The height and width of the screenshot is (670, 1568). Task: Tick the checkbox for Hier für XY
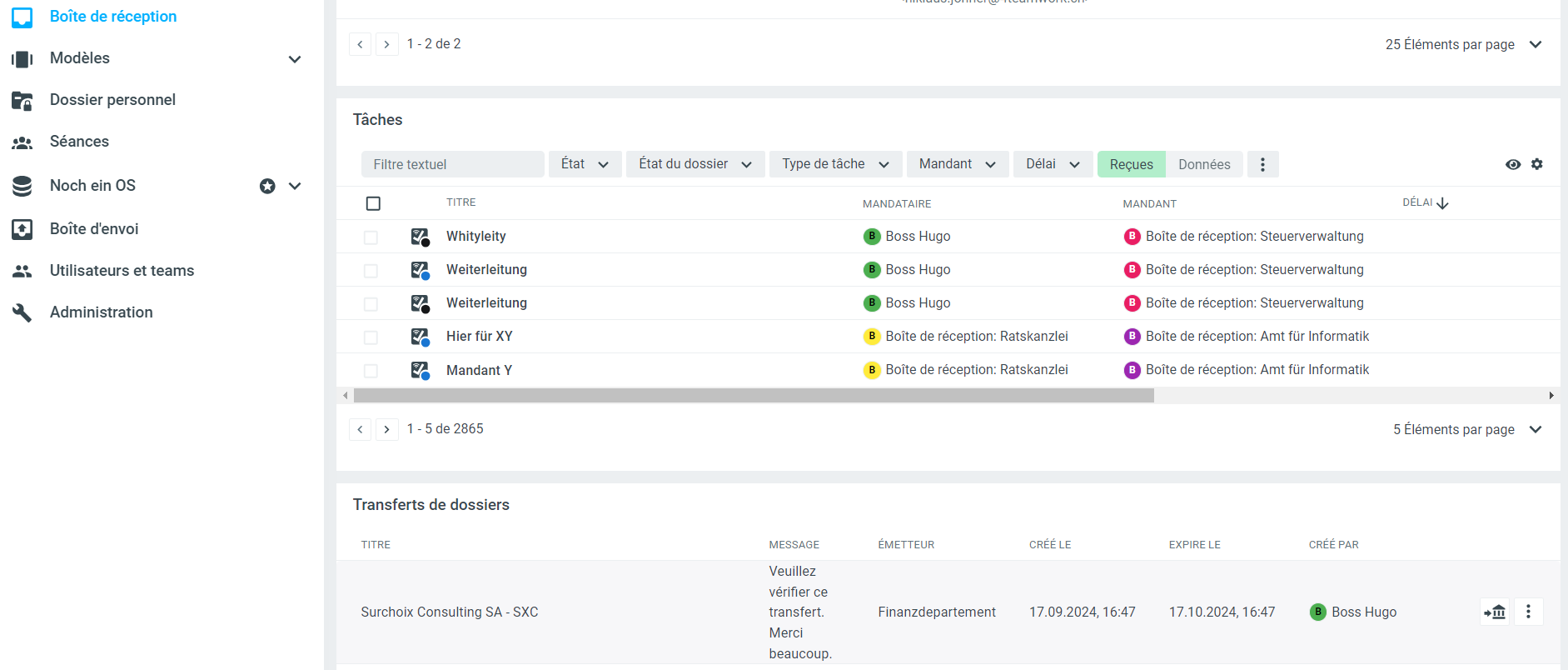pos(371,337)
